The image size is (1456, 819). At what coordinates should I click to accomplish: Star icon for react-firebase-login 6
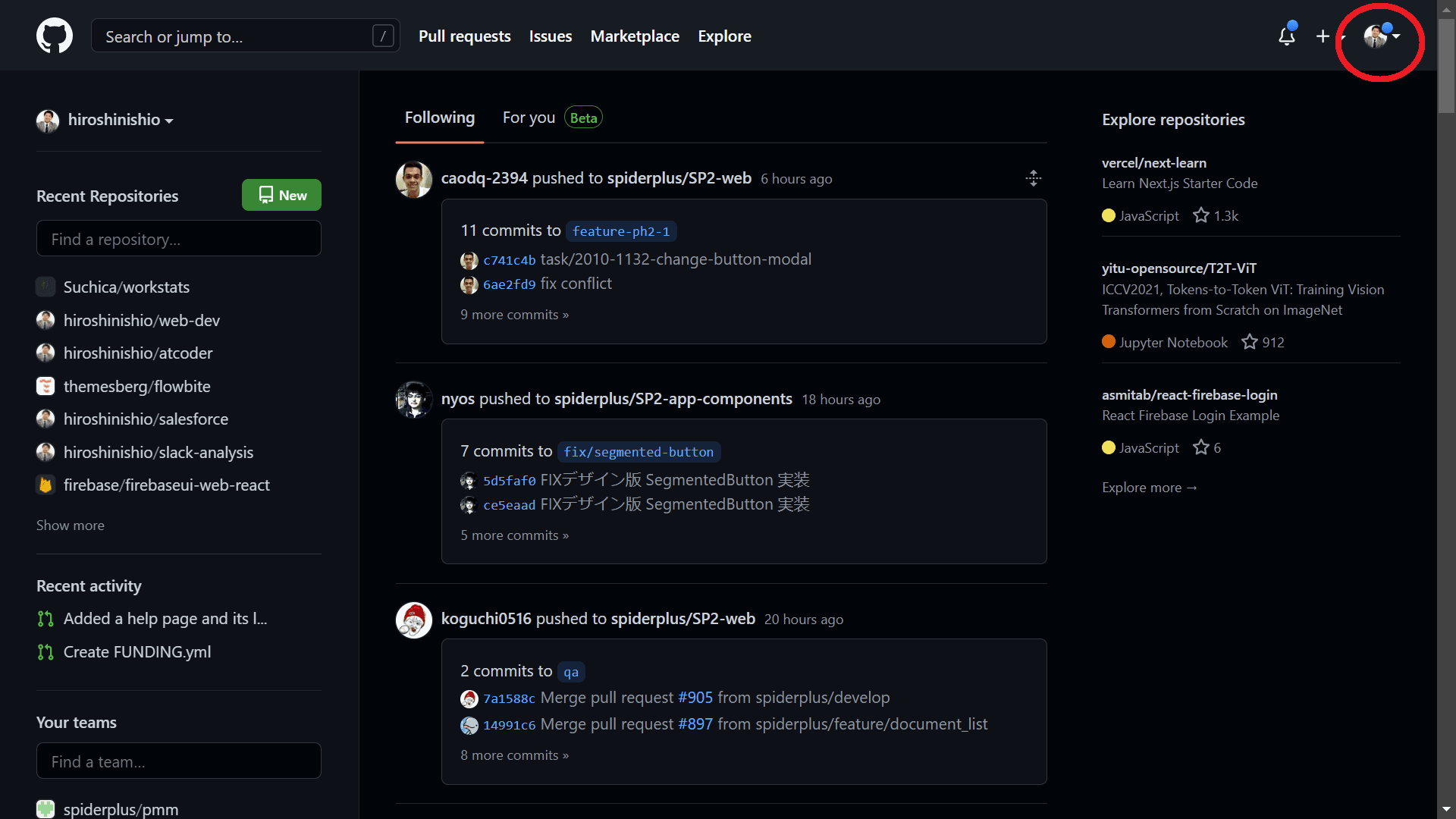(1201, 447)
